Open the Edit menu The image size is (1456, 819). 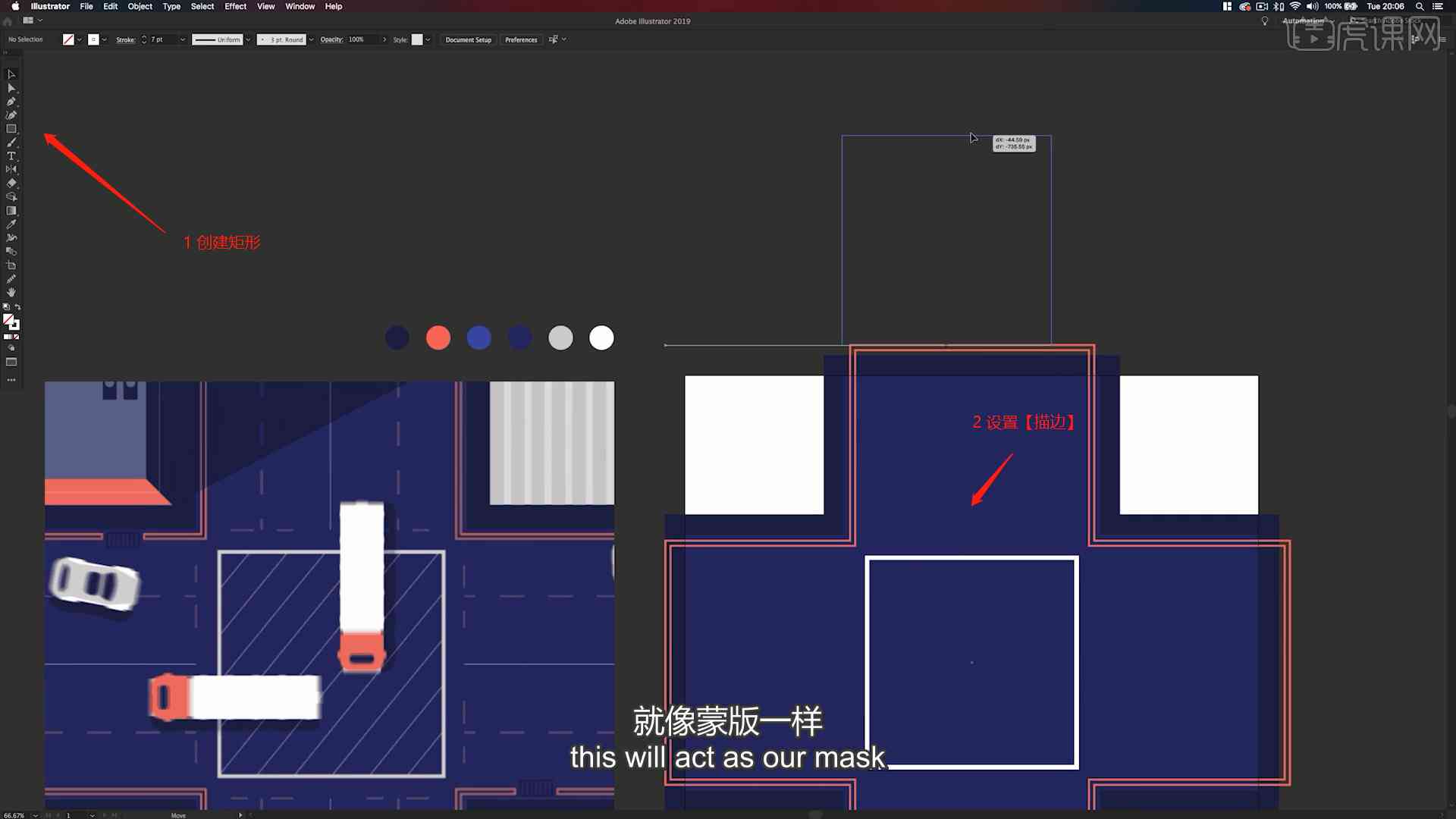tap(110, 6)
